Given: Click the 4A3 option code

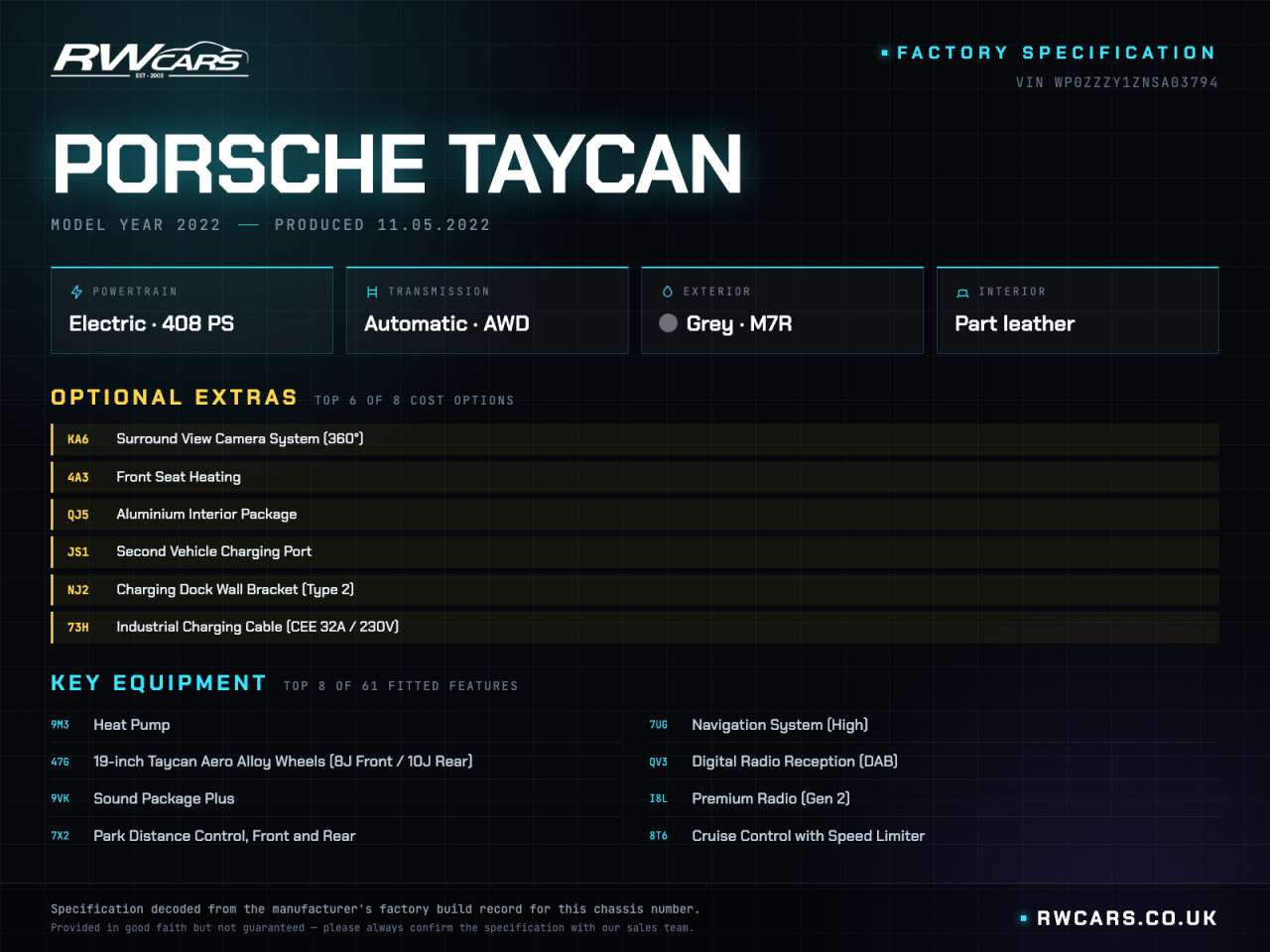Looking at the screenshot, I should (x=78, y=477).
